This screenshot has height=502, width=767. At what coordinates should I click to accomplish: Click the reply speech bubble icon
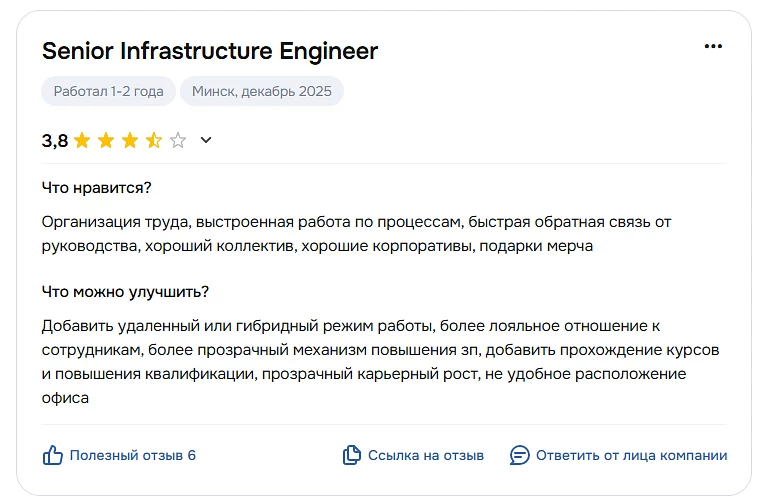(519, 455)
